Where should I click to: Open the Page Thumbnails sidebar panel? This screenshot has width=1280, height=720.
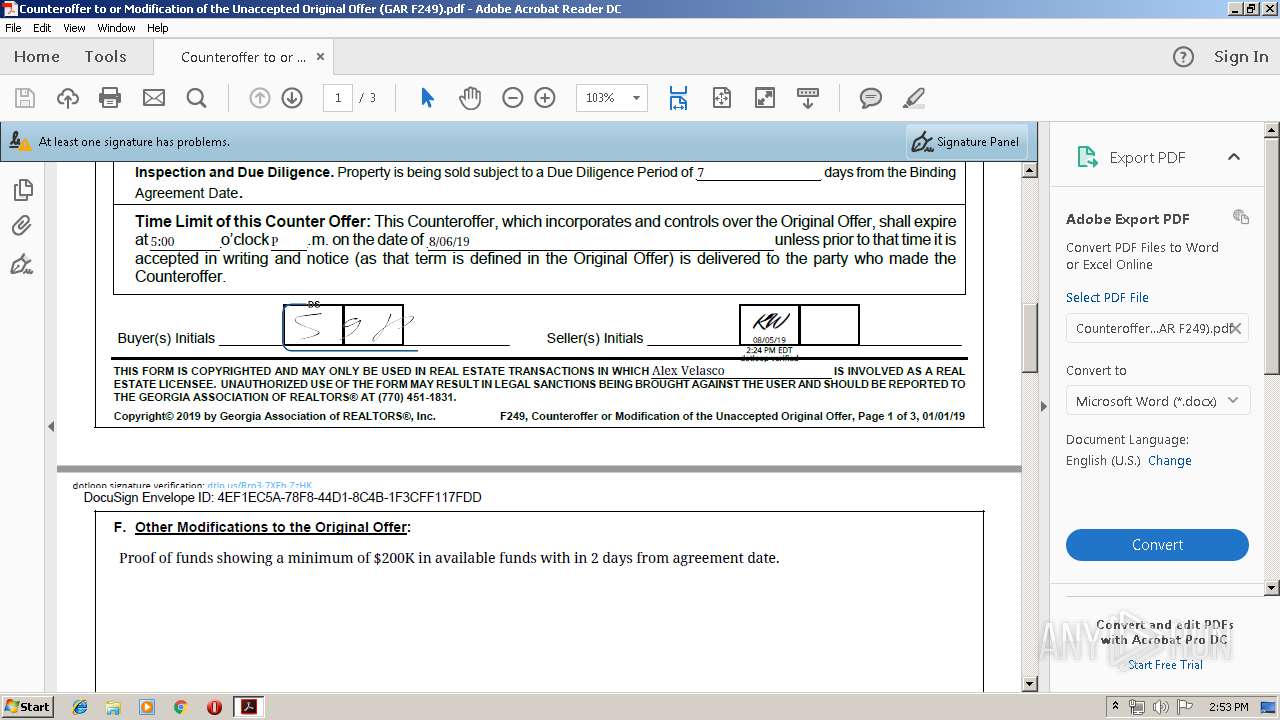[22, 189]
